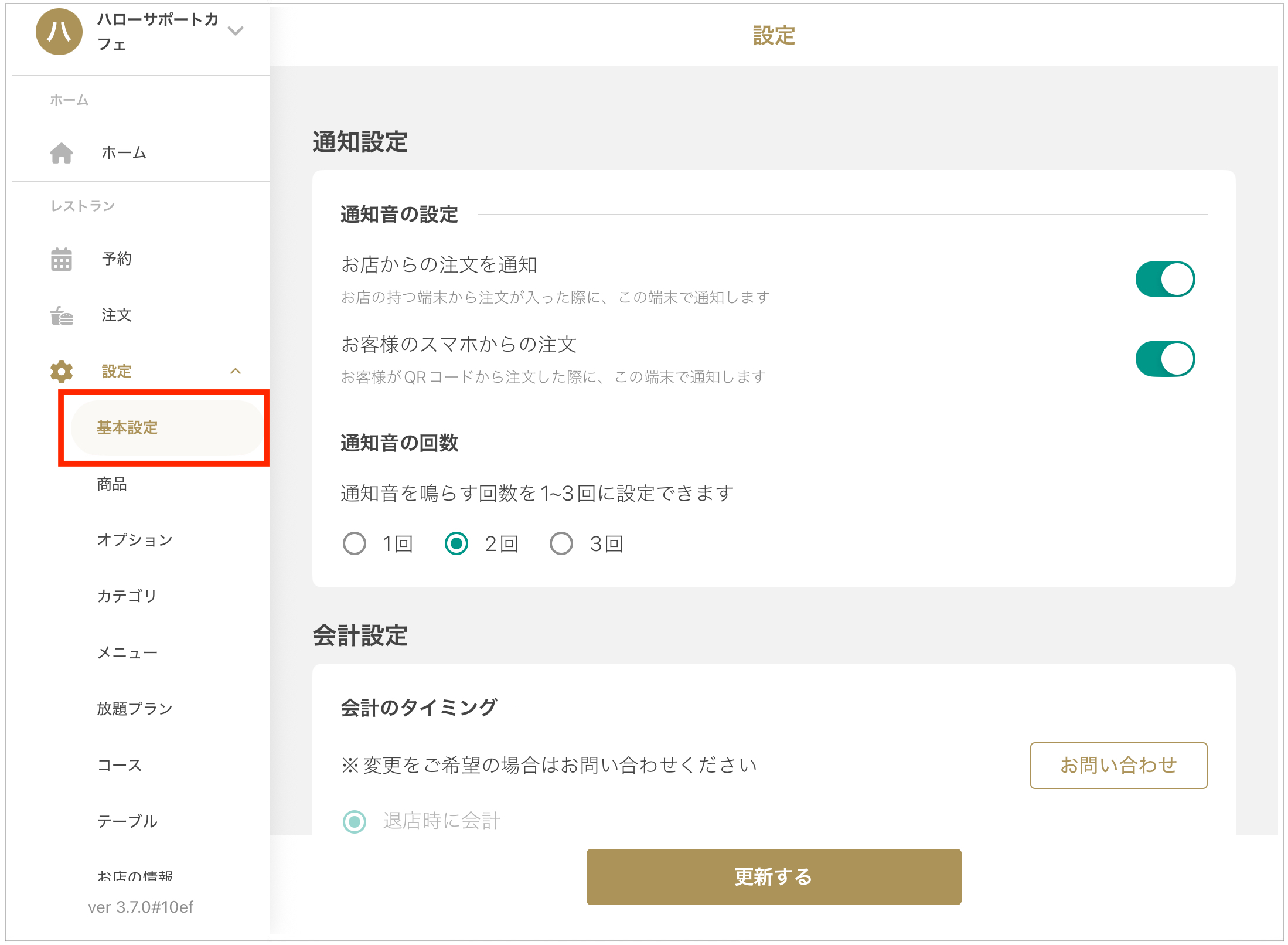
Task: Open the account dropdown chevron
Action: click(236, 30)
